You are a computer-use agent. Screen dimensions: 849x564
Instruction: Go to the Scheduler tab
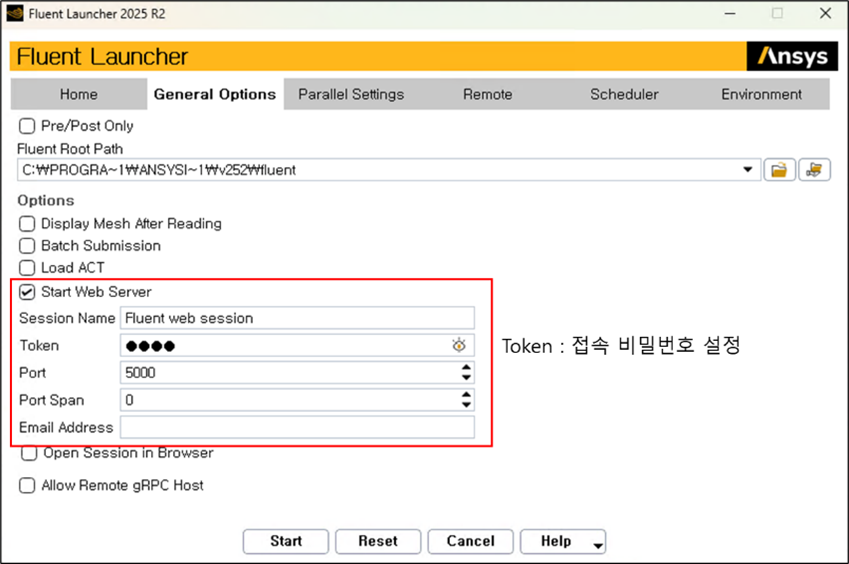[x=624, y=94]
